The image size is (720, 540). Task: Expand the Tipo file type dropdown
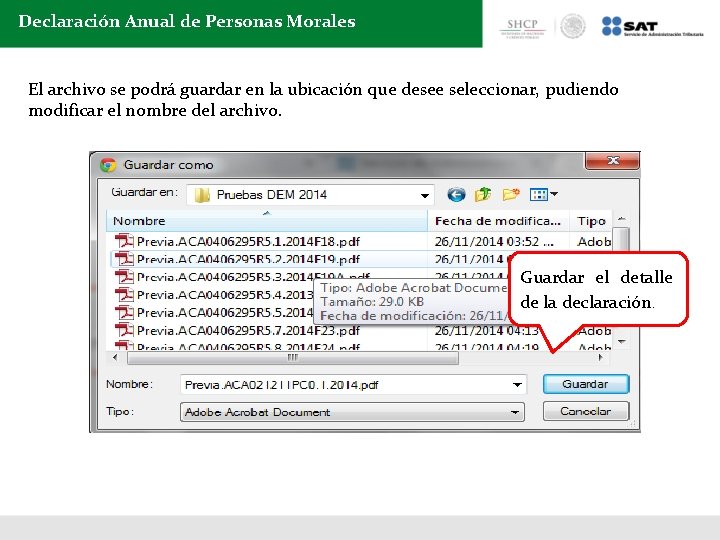point(515,412)
